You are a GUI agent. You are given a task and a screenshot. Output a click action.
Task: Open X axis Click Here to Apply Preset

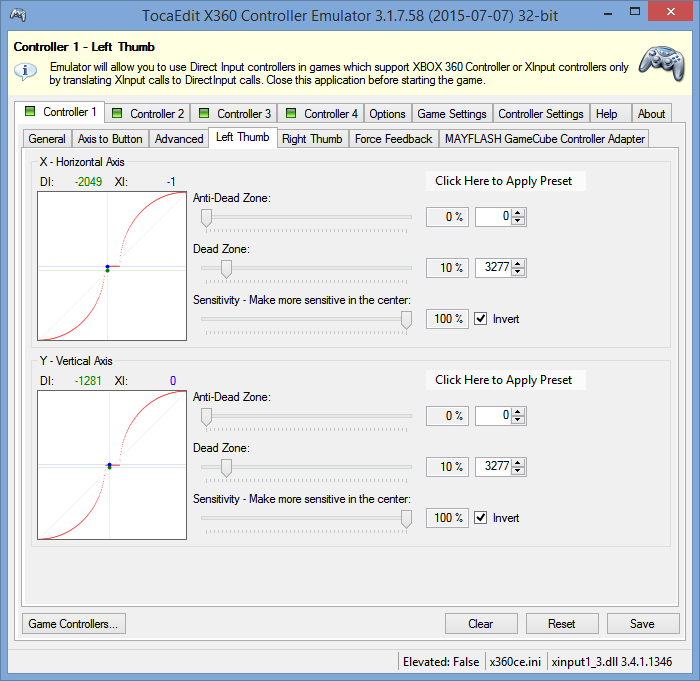(505, 181)
